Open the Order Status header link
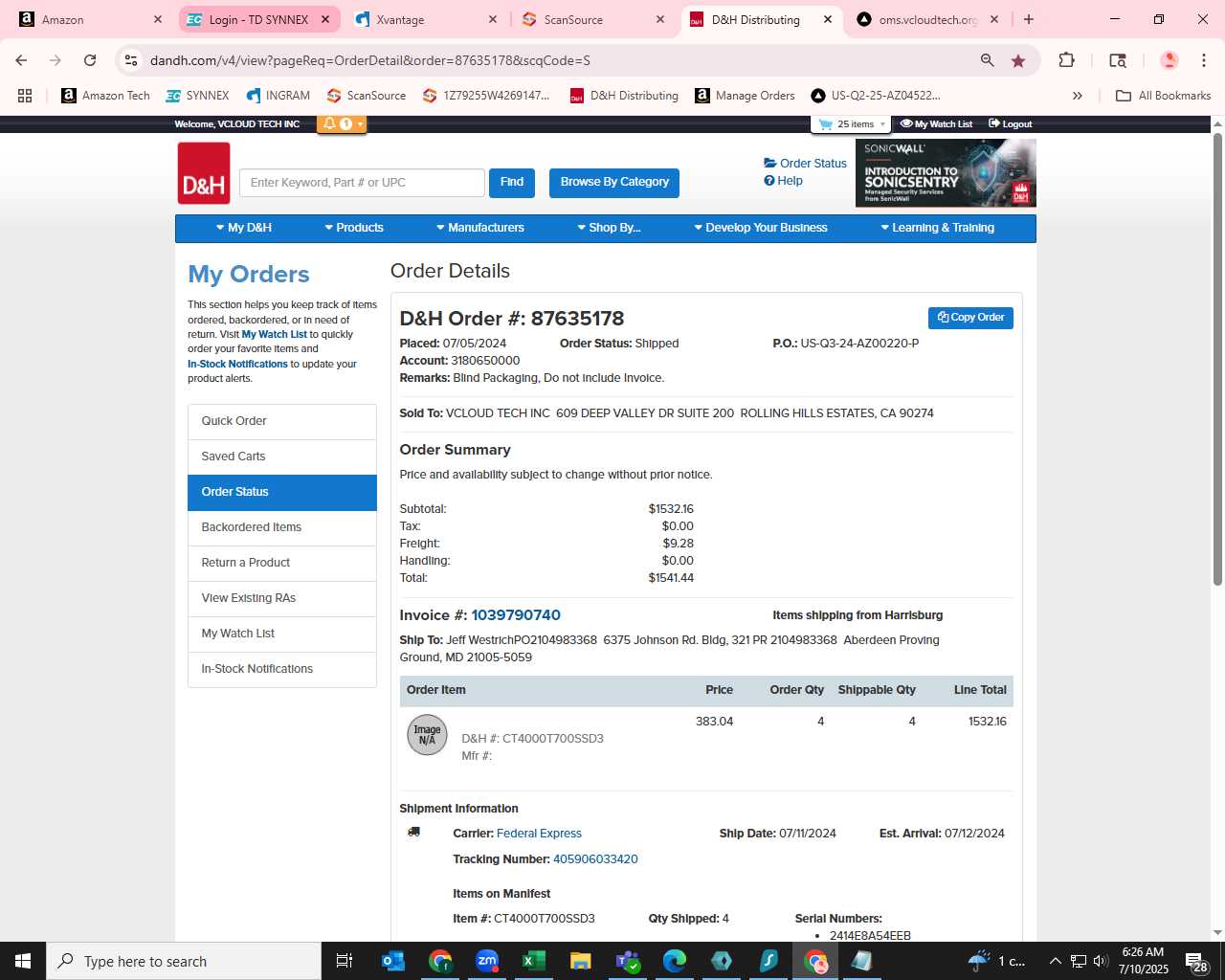Image resolution: width=1225 pixels, height=980 pixels. click(805, 164)
